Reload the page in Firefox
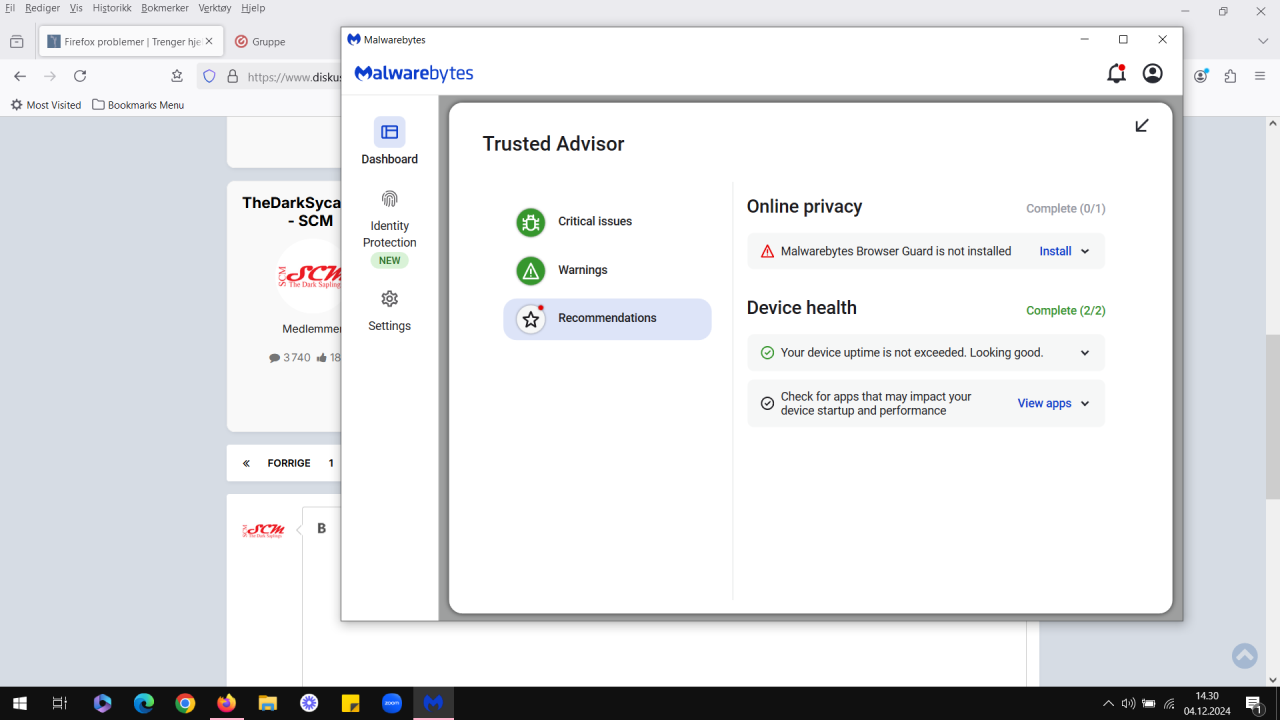1280x720 pixels. tap(80, 76)
